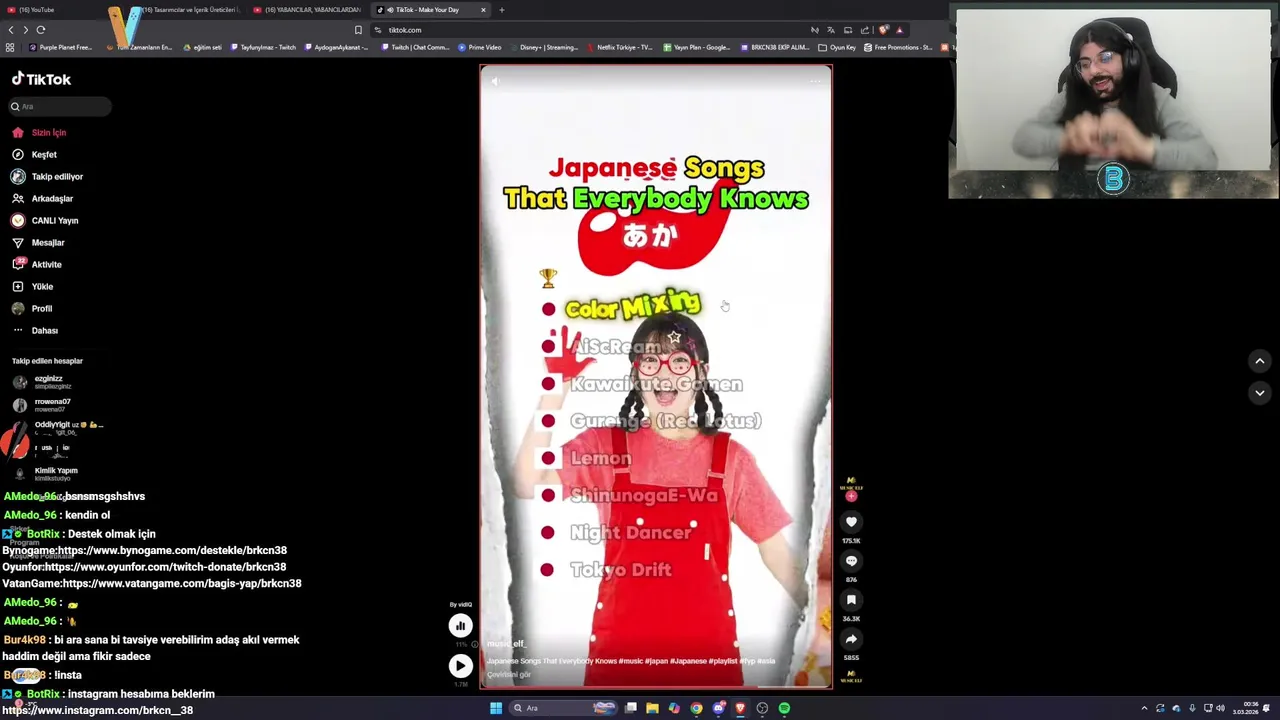Click the browser forward arrow
The height and width of the screenshot is (720, 1280).
pyautogui.click(x=26, y=30)
